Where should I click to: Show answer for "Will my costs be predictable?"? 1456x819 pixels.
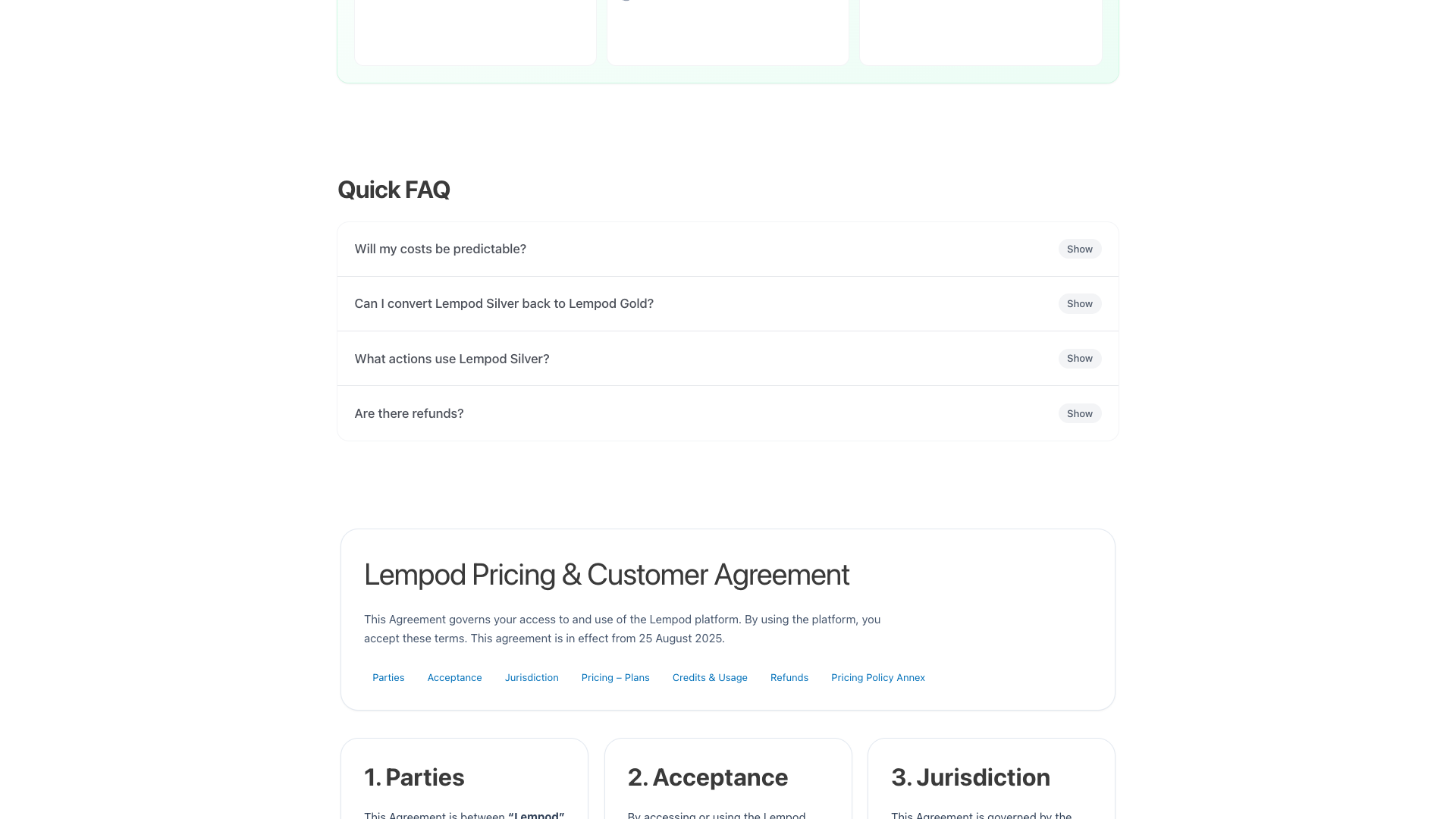pyautogui.click(x=1079, y=249)
